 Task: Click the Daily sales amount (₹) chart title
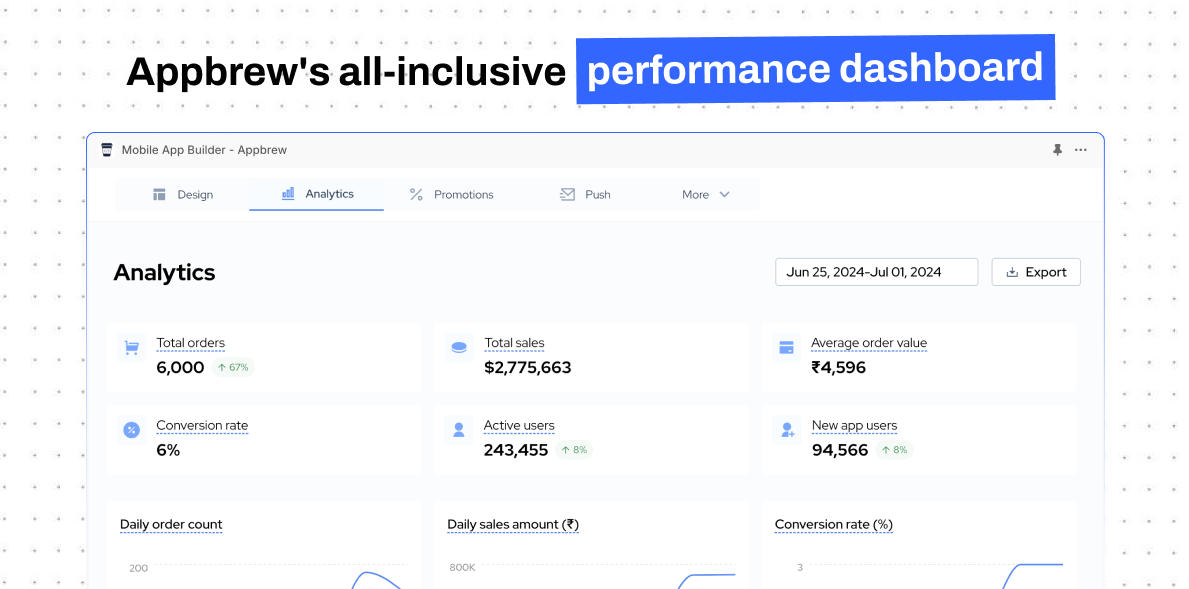(513, 525)
